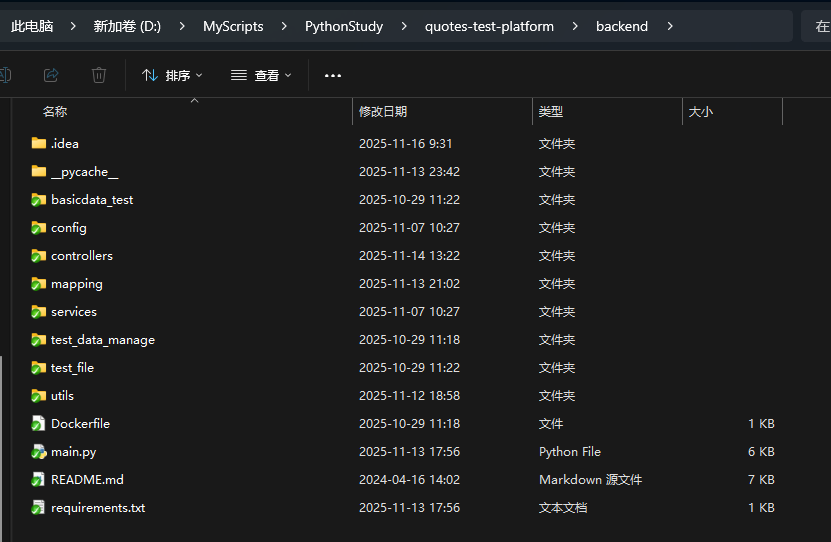Click the 大小 column header
The height and width of the screenshot is (542, 831).
tap(700, 112)
